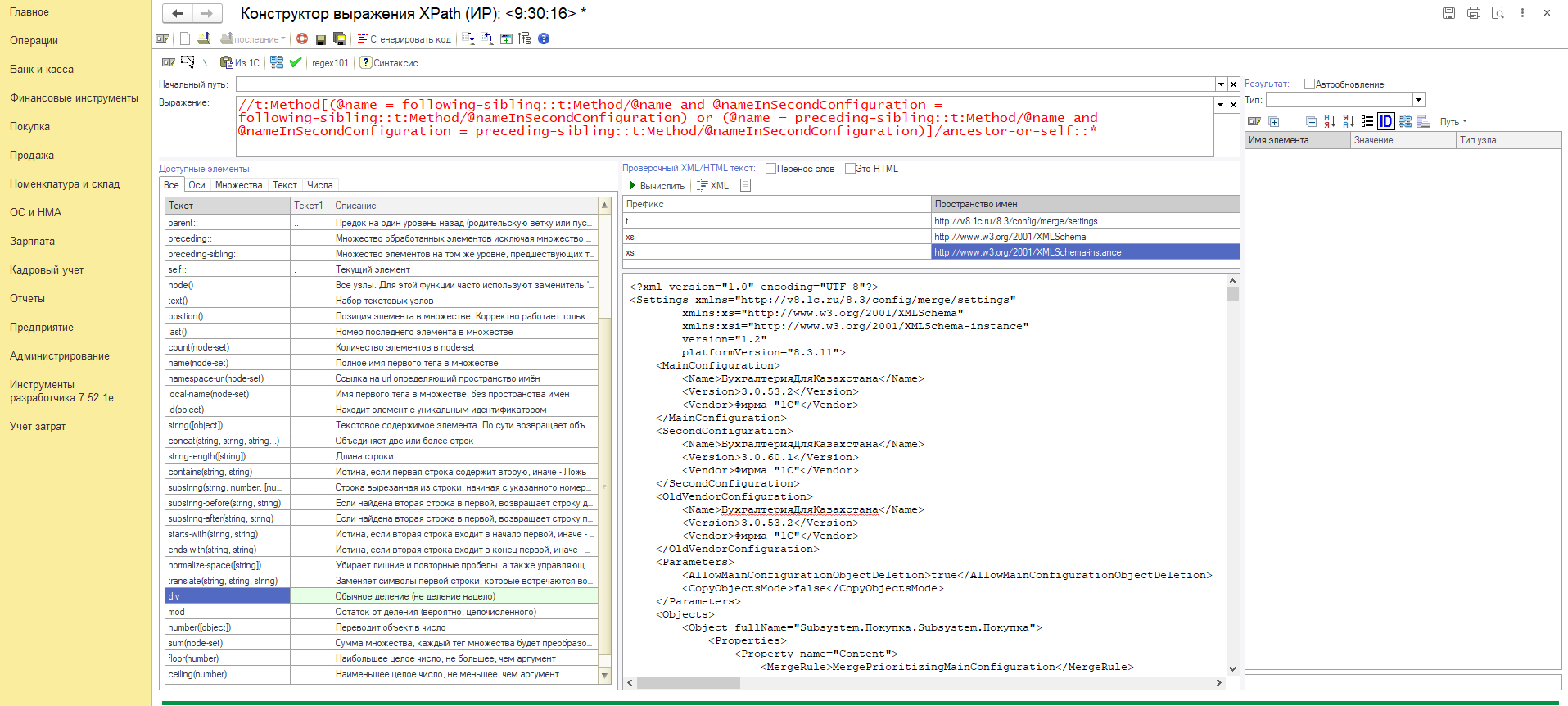This screenshot has width=1568, height=706.
Task: Click inside the Выражение XPath text area
Action: 725,126
